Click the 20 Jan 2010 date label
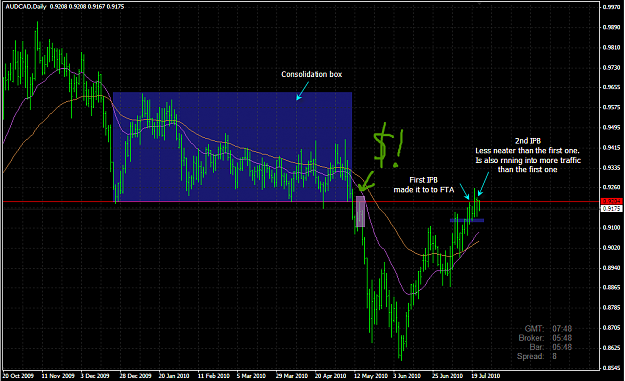 coord(174,375)
